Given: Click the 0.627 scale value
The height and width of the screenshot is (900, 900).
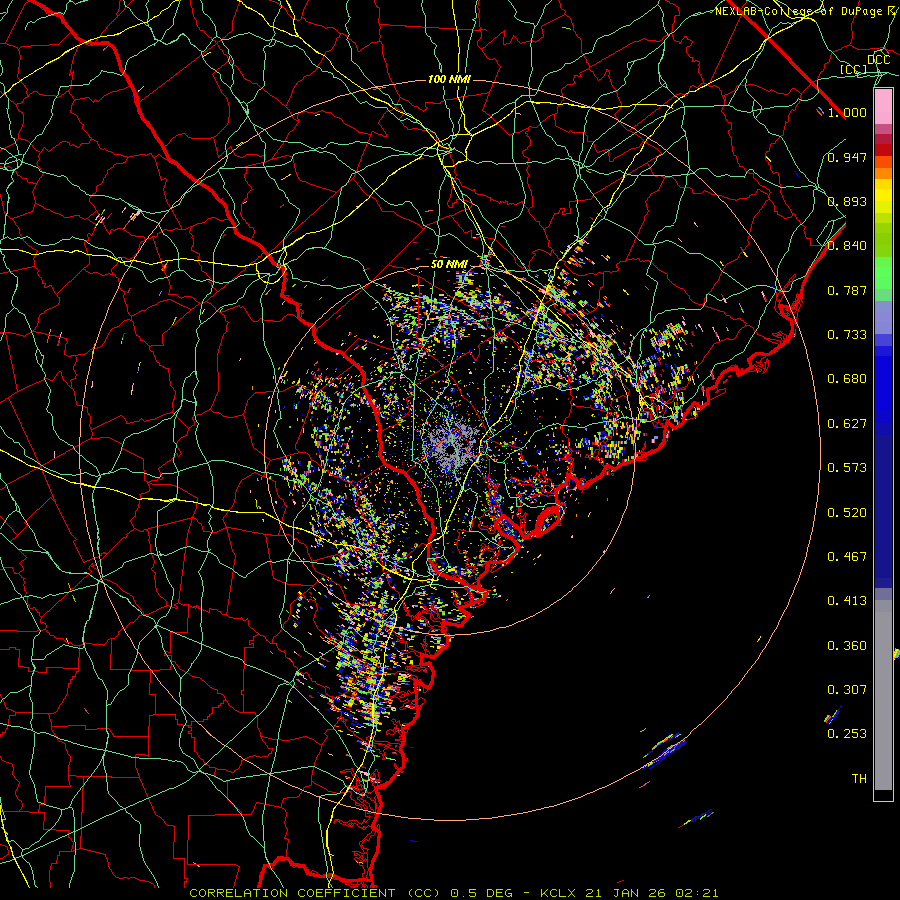Looking at the screenshot, I should pos(847,424).
